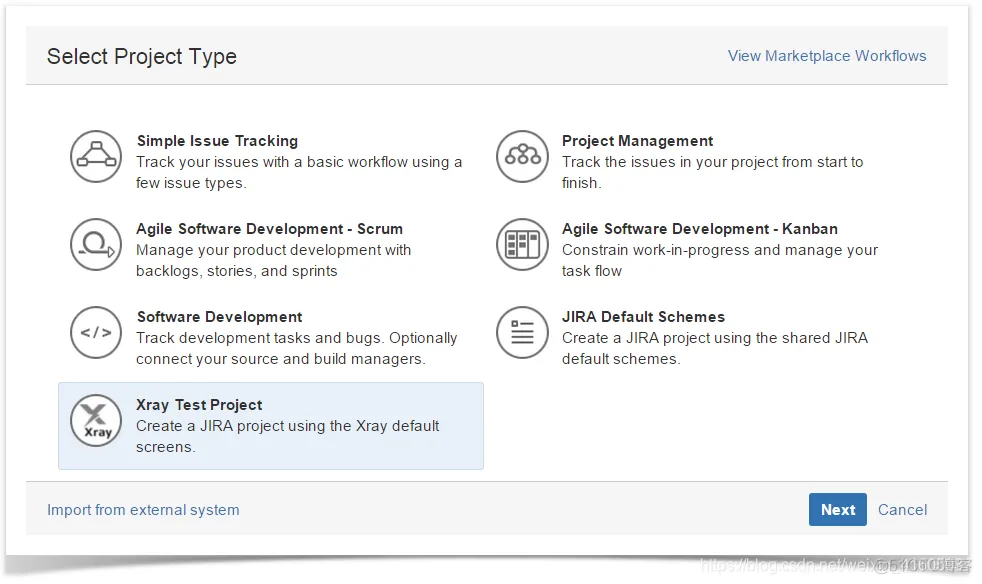Viewport: 982px width, 584px height.
Task: Select the Xray Test Project title
Action: coord(199,405)
